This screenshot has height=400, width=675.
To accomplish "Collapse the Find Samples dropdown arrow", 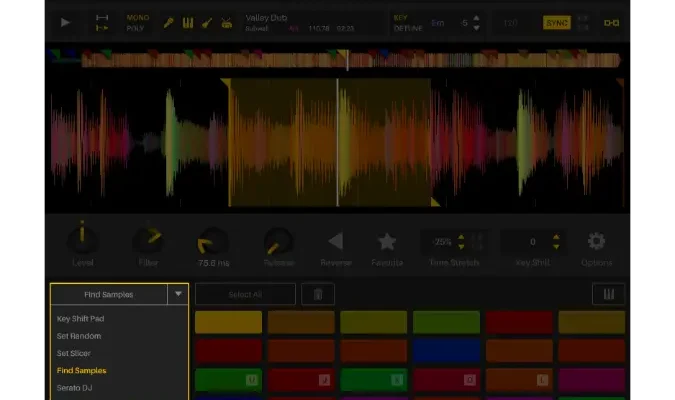I will coord(177,294).
